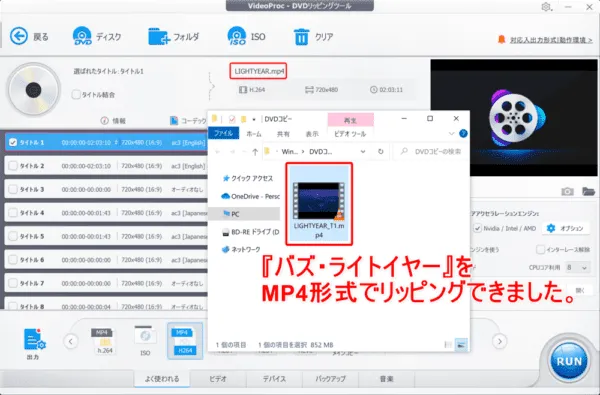Open the quick access toolbar dropdown in Explorer

coord(254,119)
